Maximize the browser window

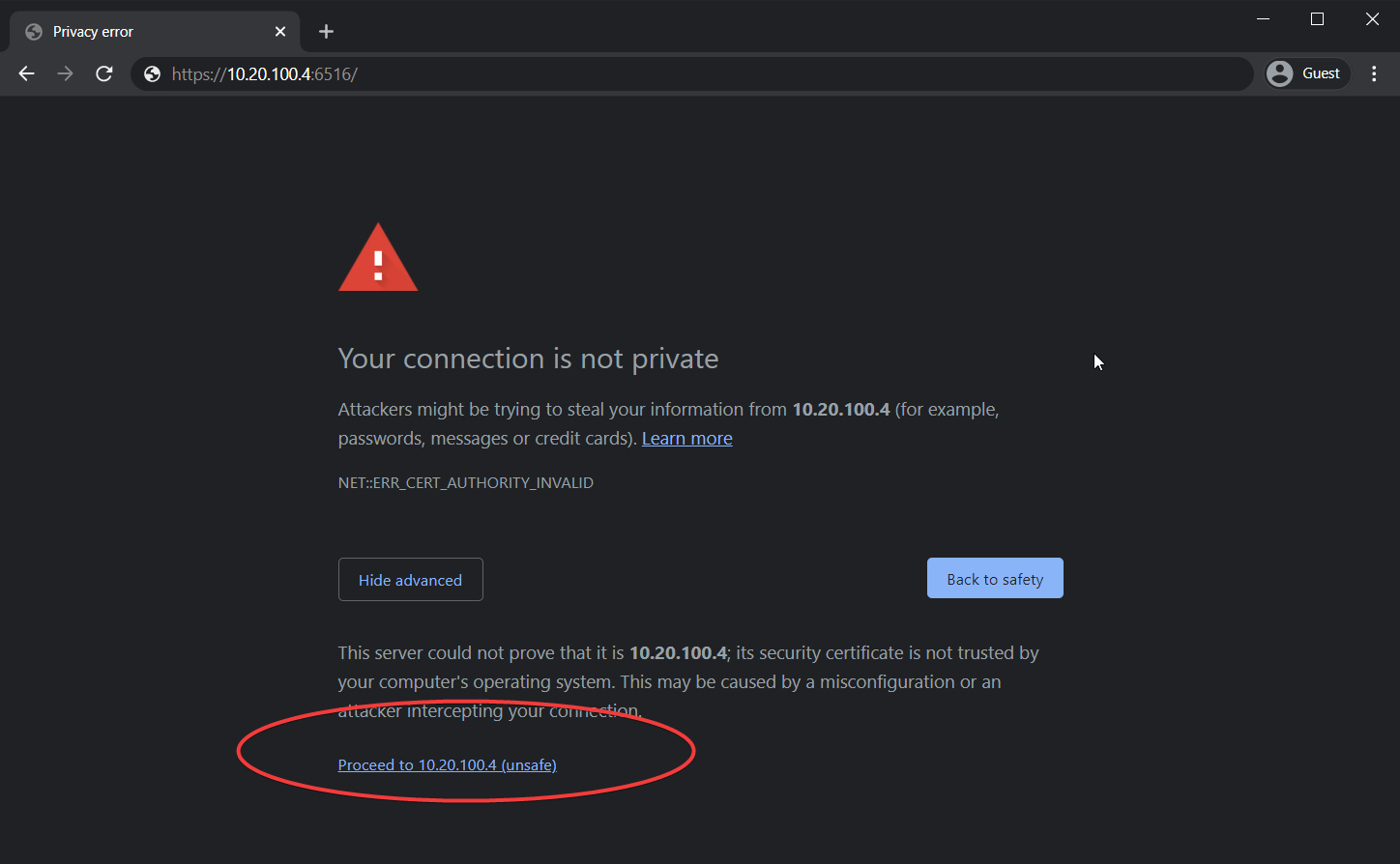[x=1317, y=19]
